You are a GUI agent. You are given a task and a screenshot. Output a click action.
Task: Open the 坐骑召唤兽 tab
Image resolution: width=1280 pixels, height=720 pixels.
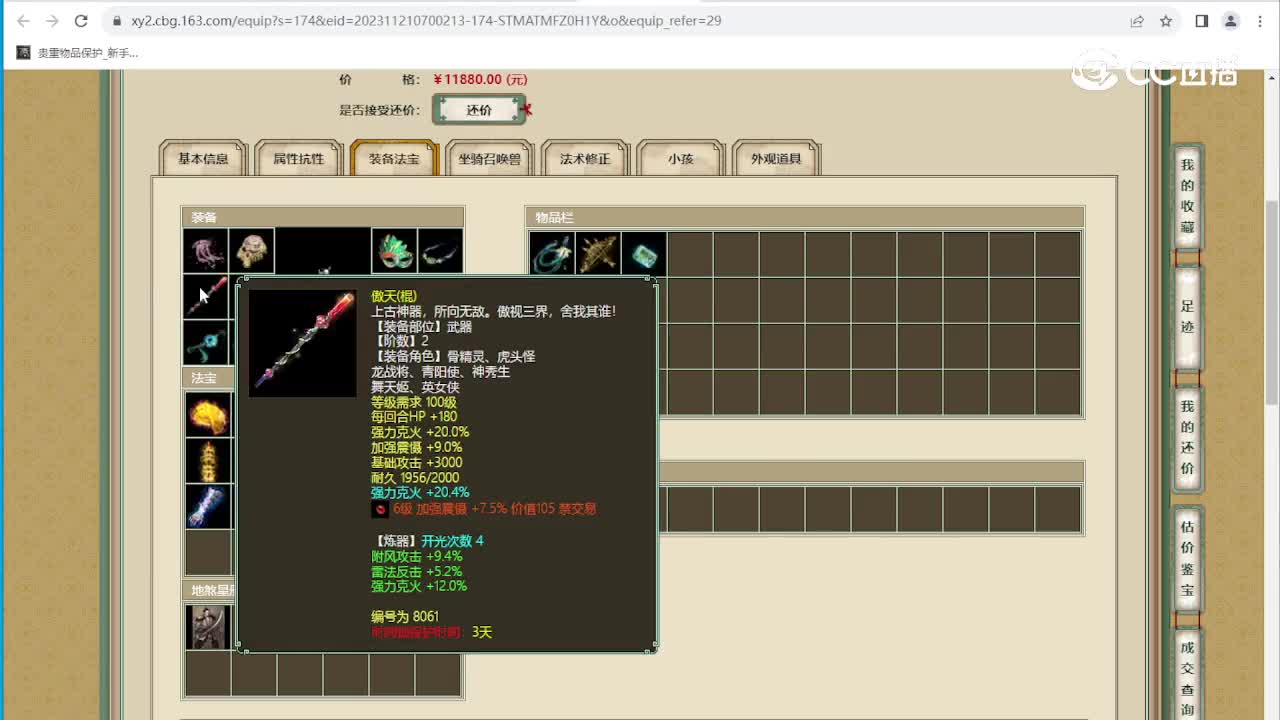pos(490,158)
